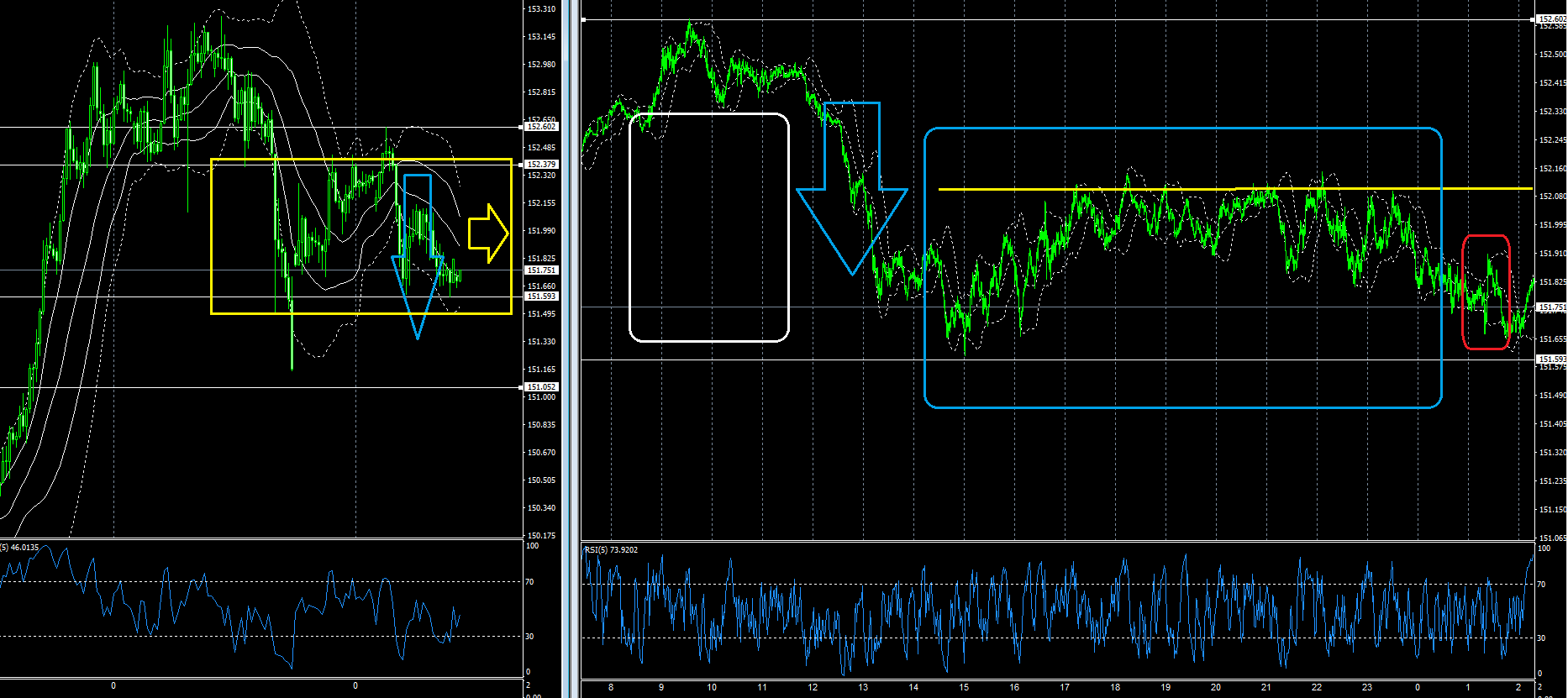Click the 70 level on left RSI scale

pos(529,581)
